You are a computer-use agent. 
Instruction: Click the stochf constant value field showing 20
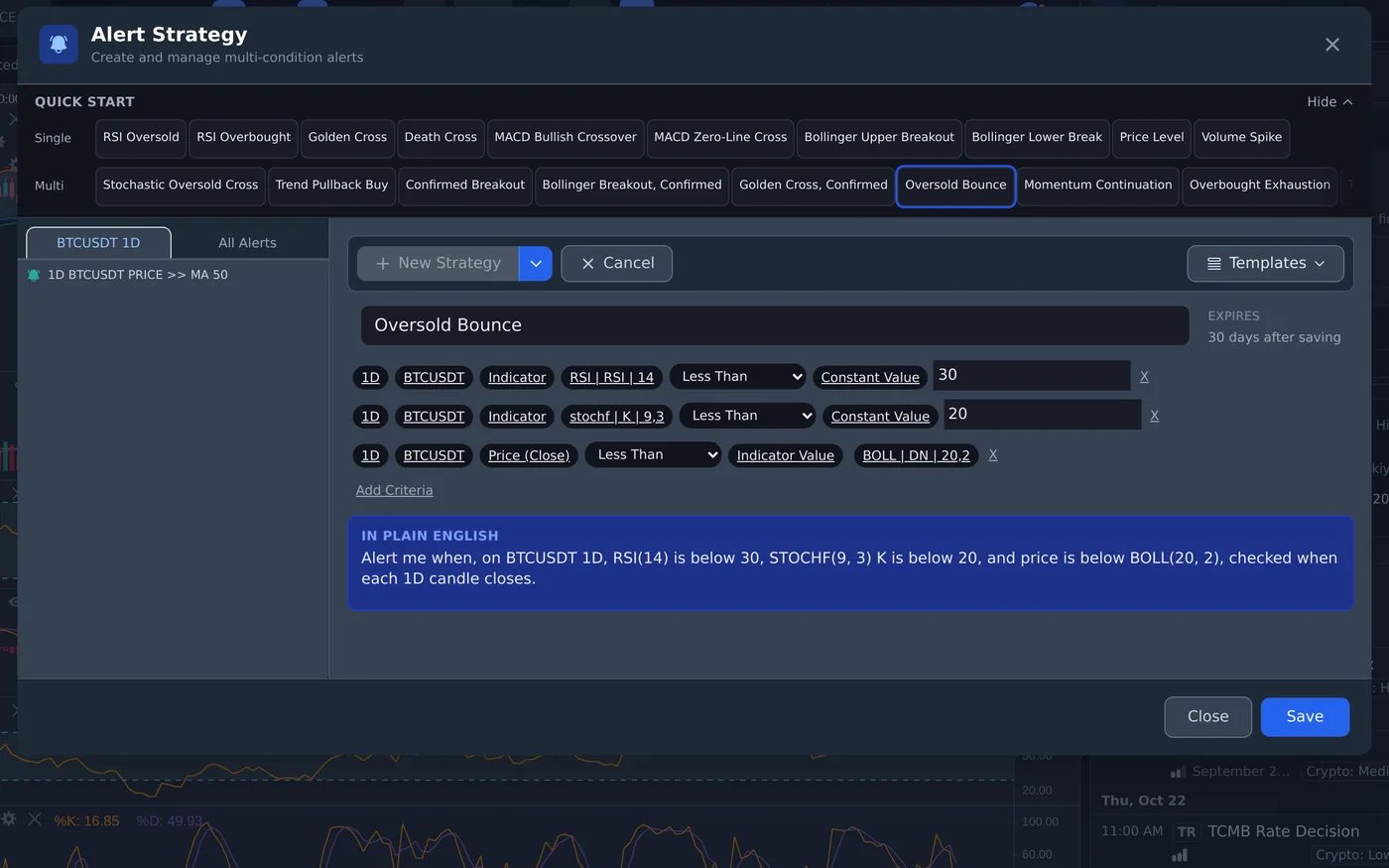click(1042, 414)
